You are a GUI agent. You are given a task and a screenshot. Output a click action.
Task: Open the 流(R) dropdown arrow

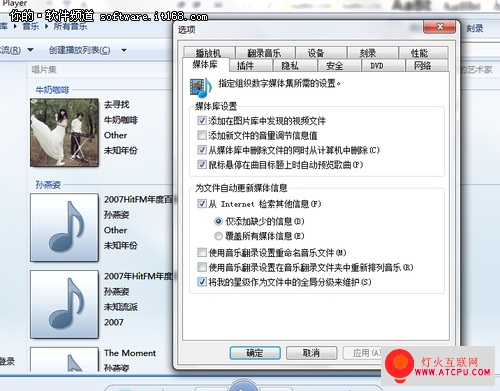[x=30, y=50]
